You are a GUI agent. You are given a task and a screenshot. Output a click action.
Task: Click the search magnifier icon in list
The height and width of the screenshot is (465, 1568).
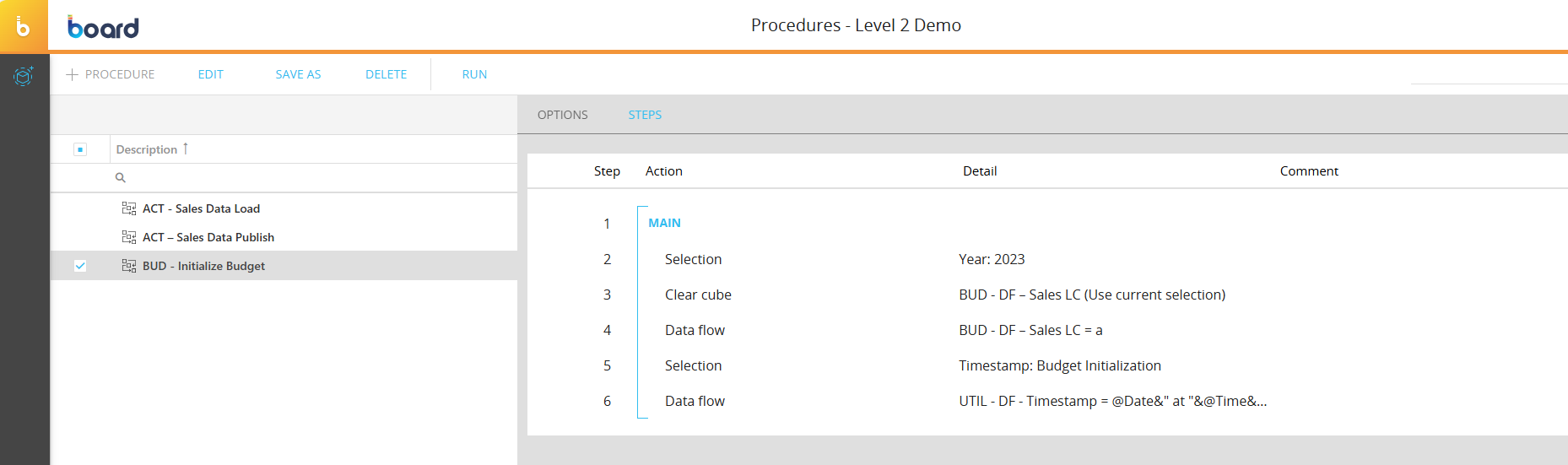coord(121,178)
